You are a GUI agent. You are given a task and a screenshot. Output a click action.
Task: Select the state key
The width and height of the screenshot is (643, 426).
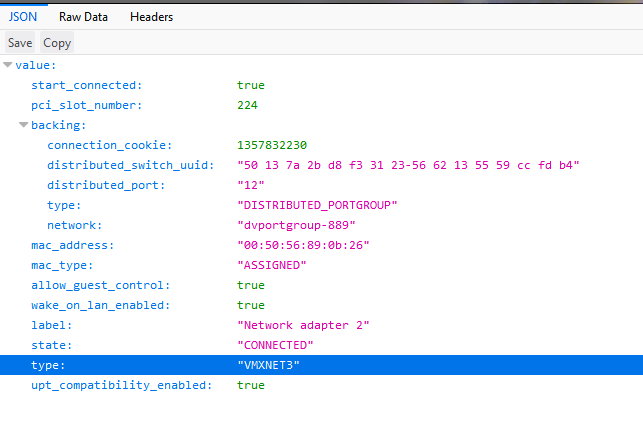click(52, 345)
